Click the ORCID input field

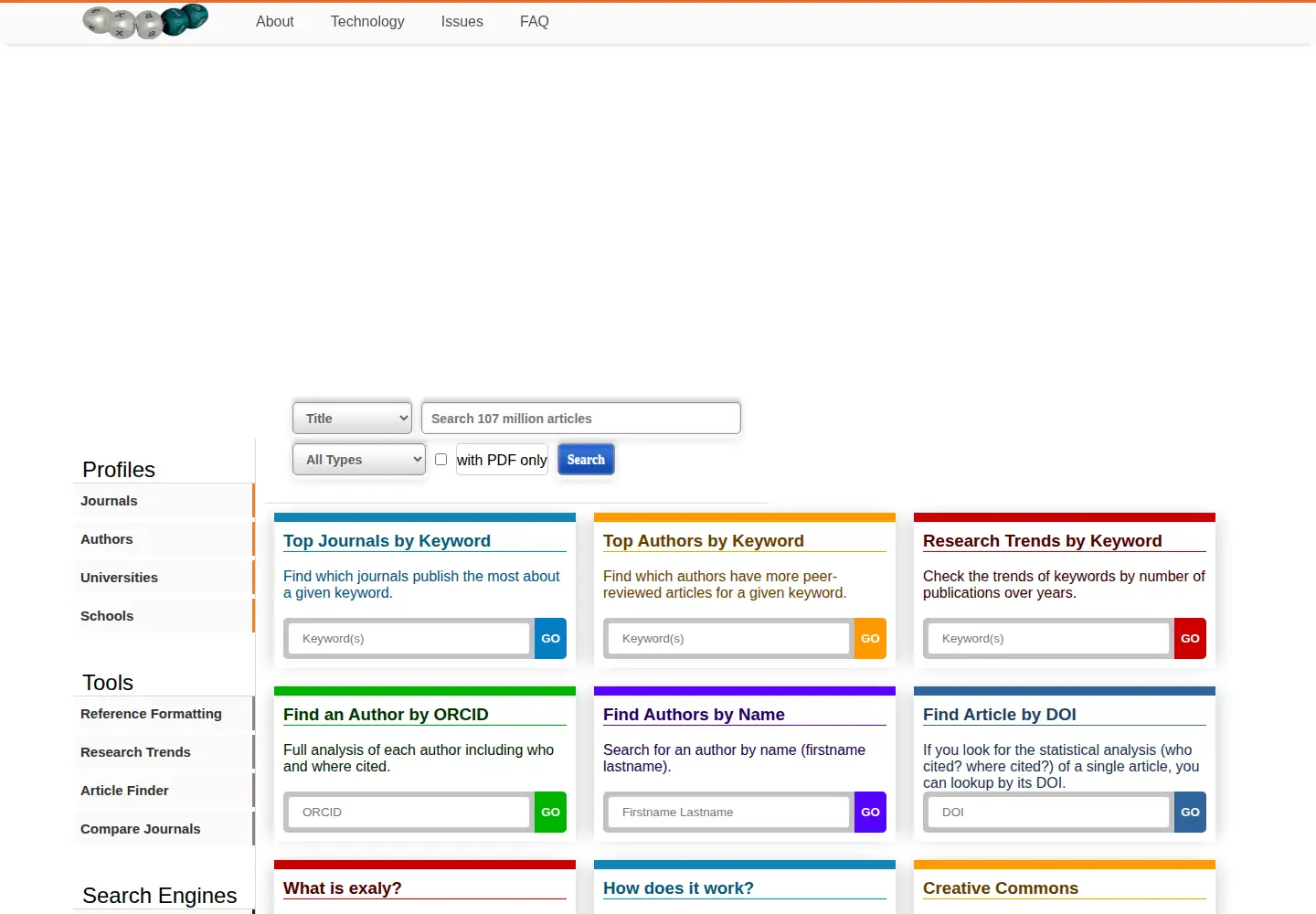pos(409,813)
